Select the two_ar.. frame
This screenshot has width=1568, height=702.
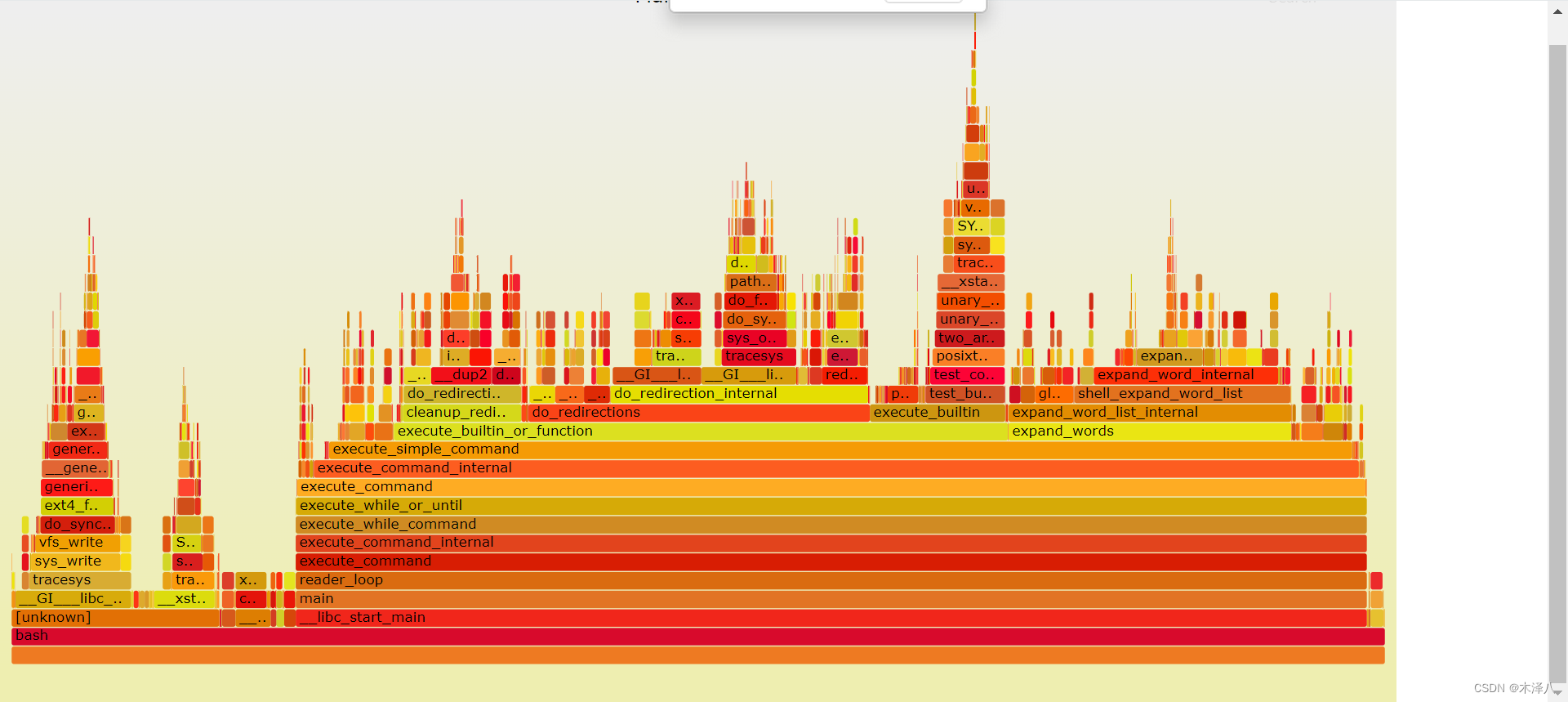point(969,338)
